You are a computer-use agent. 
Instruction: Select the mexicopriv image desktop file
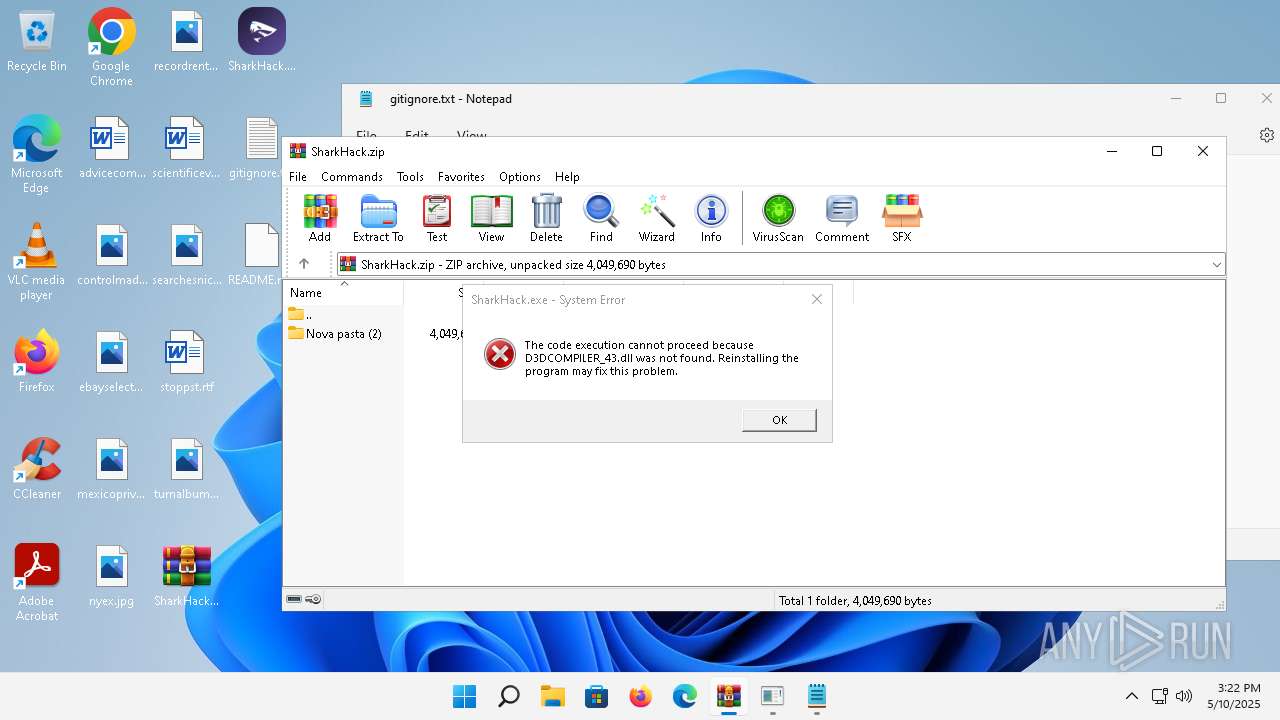[x=111, y=469]
